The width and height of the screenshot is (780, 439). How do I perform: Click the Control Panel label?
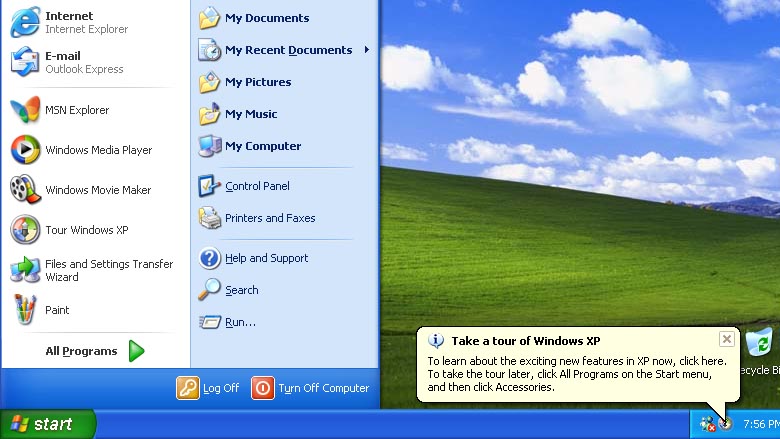coord(257,186)
